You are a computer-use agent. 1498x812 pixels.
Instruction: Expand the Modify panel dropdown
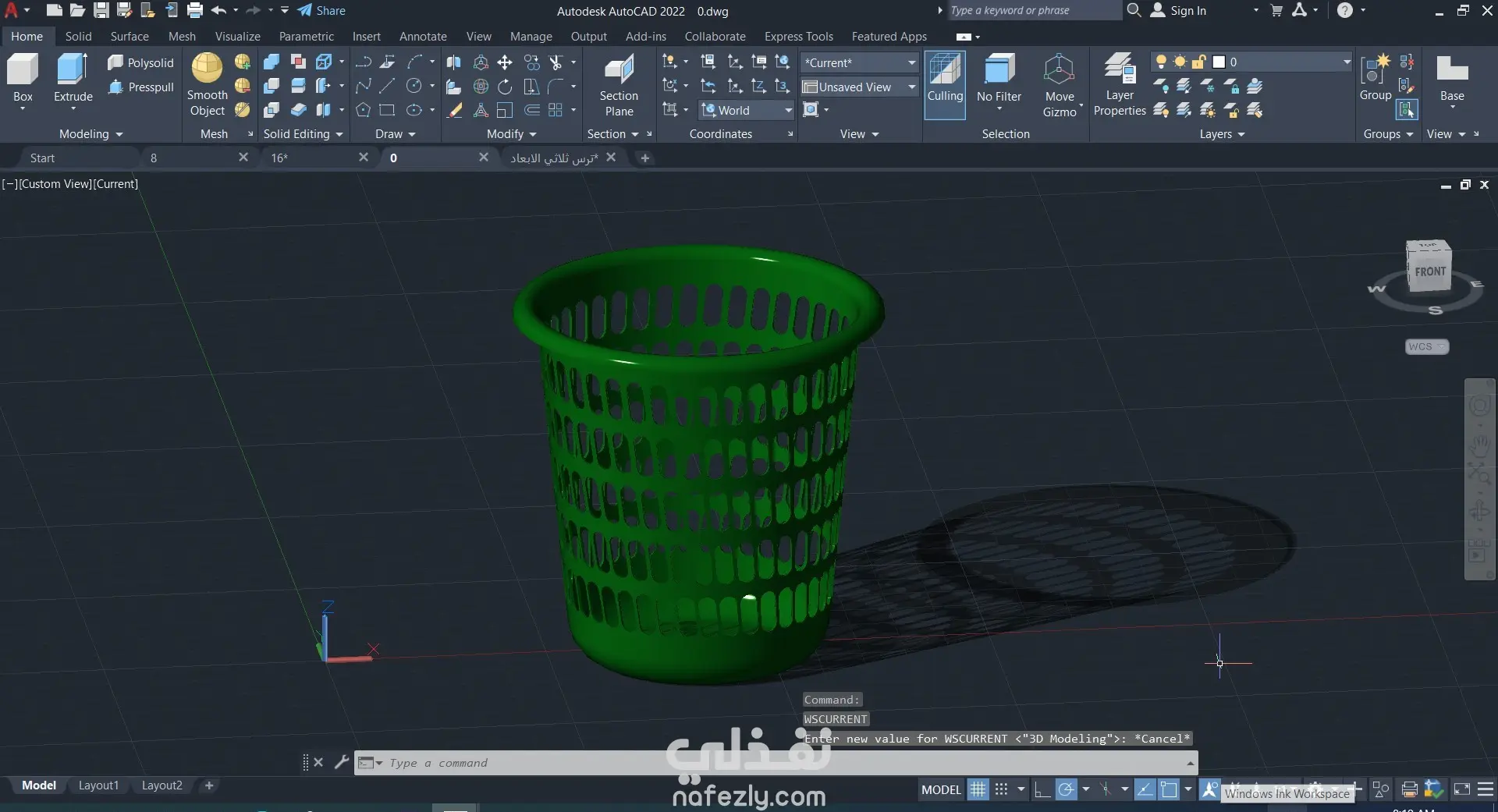[x=512, y=134]
